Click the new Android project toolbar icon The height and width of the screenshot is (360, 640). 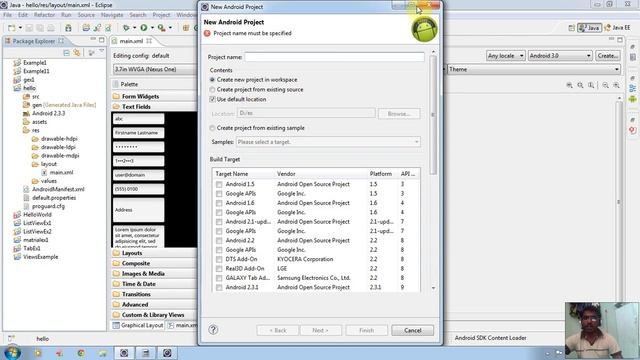pos(86,28)
